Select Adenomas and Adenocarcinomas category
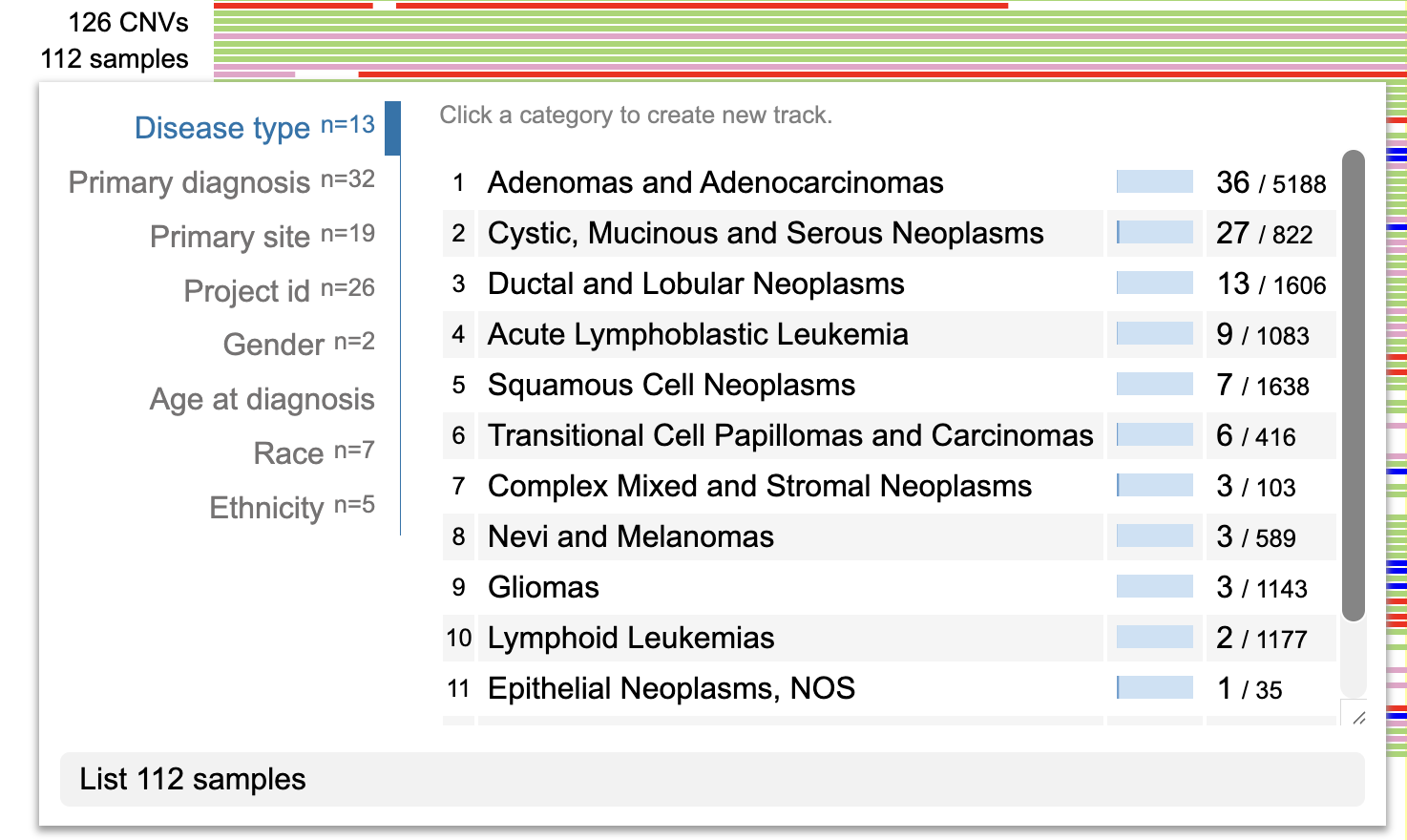This screenshot has height=840, width=1407. (715, 182)
